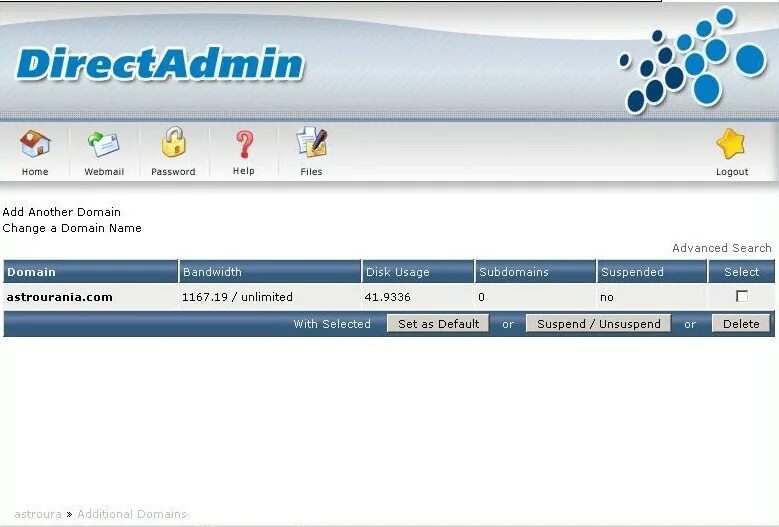779x527 pixels.
Task: Click the Files document icon
Action: pos(312,143)
